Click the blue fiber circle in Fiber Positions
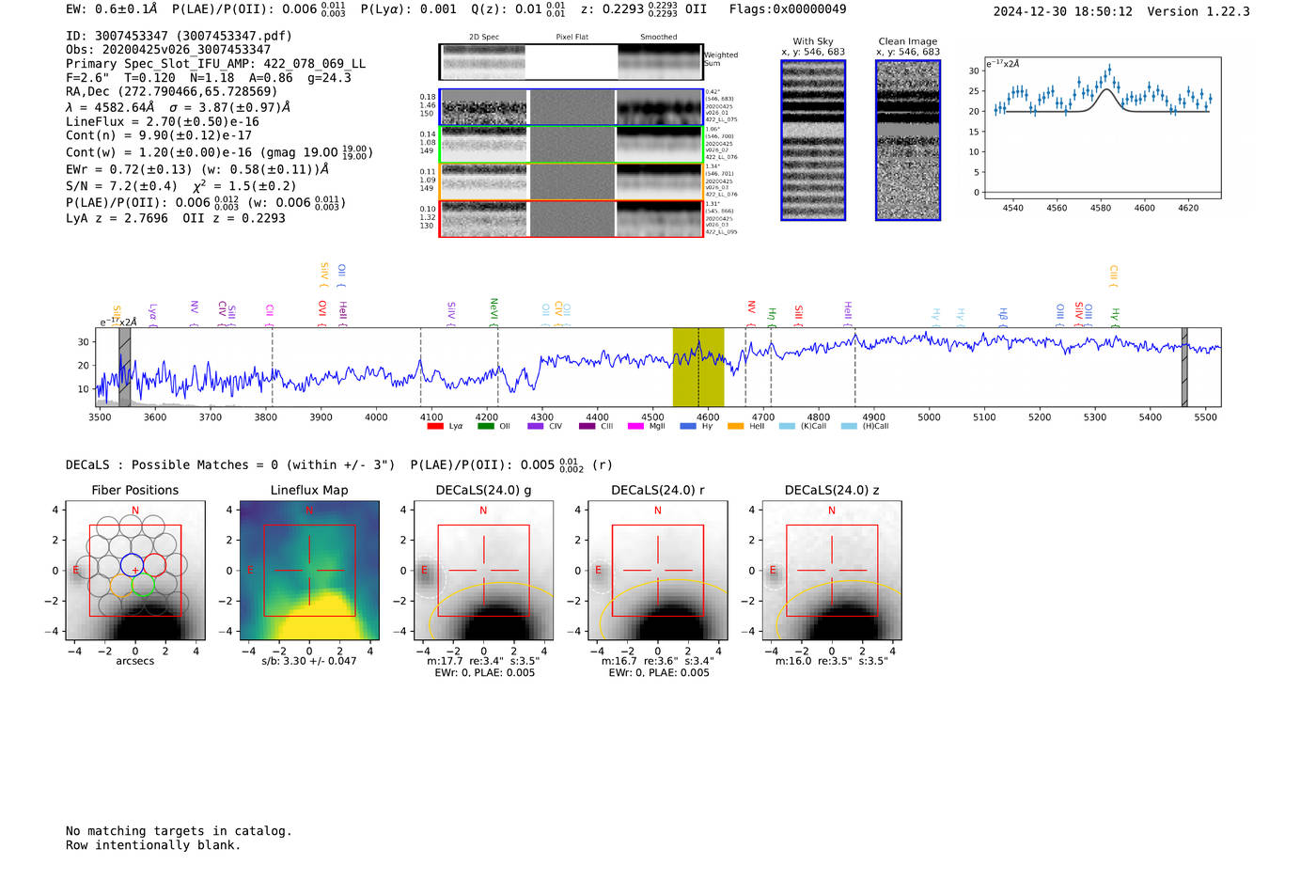 pos(132,565)
